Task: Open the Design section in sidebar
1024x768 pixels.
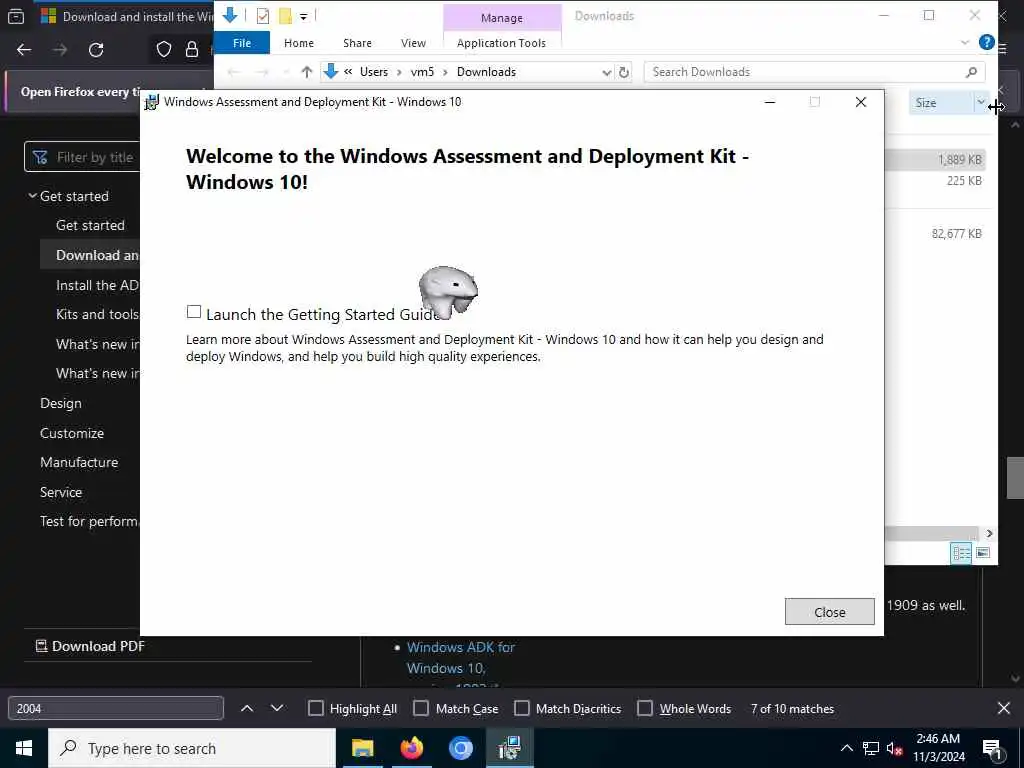Action: click(61, 403)
